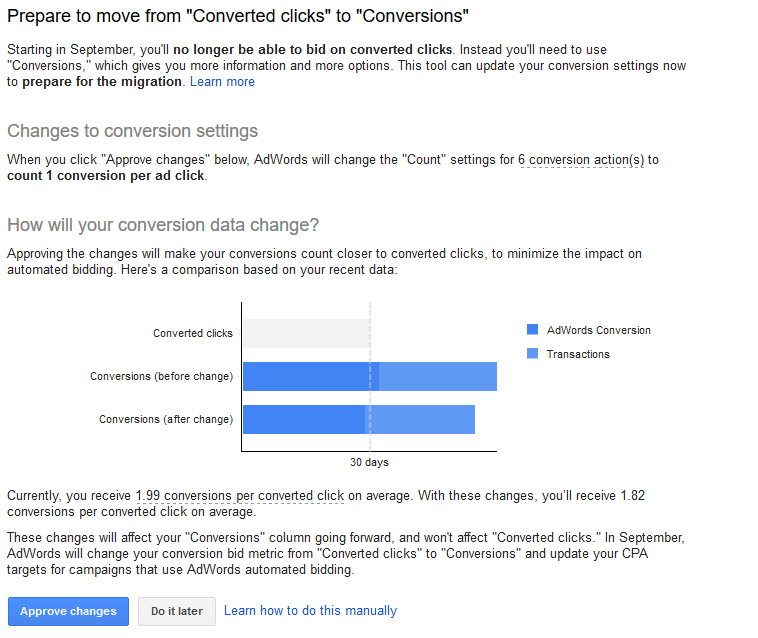The height and width of the screenshot is (638, 758).
Task: Click the AdWords portion of after-change bar
Action: (304, 419)
